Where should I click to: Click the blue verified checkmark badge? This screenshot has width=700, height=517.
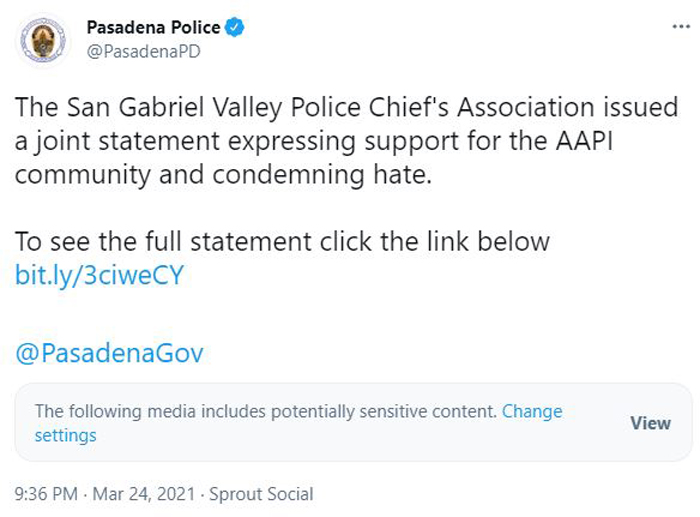click(x=234, y=28)
